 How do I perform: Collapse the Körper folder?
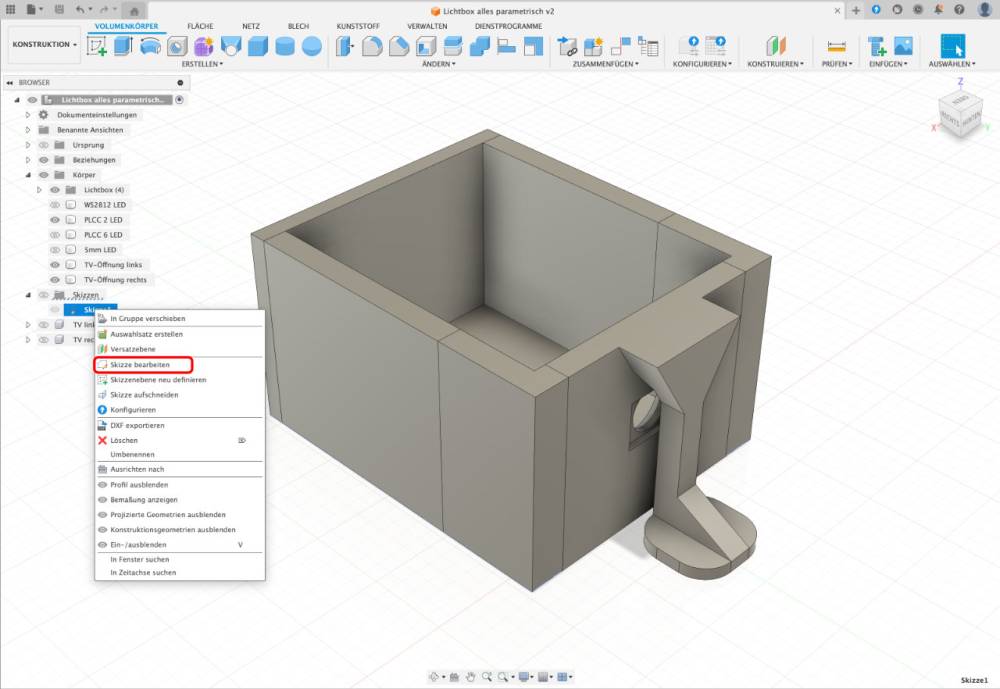pyautogui.click(x=27, y=175)
